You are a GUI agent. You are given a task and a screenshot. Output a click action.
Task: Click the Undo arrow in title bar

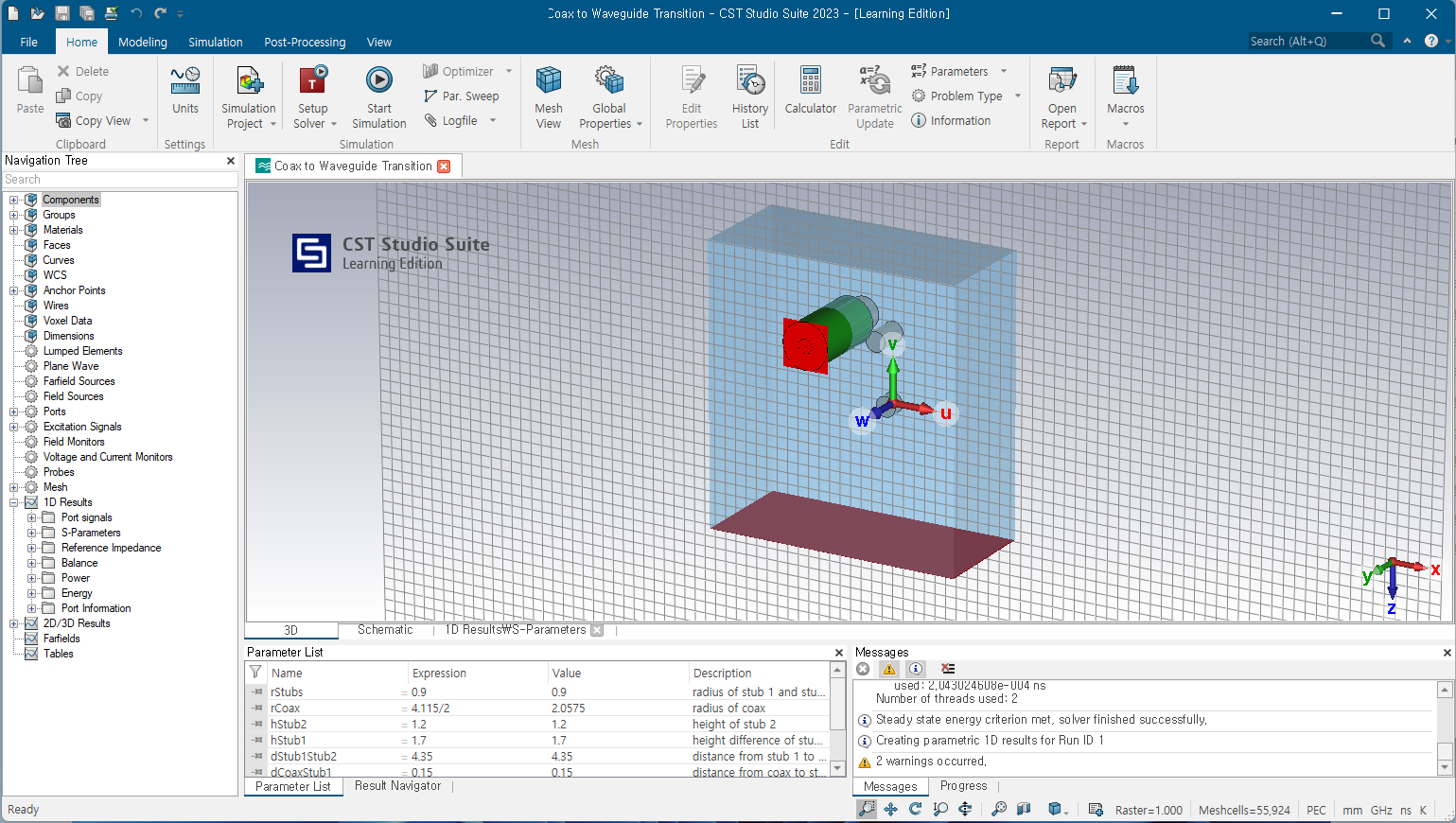[x=136, y=13]
